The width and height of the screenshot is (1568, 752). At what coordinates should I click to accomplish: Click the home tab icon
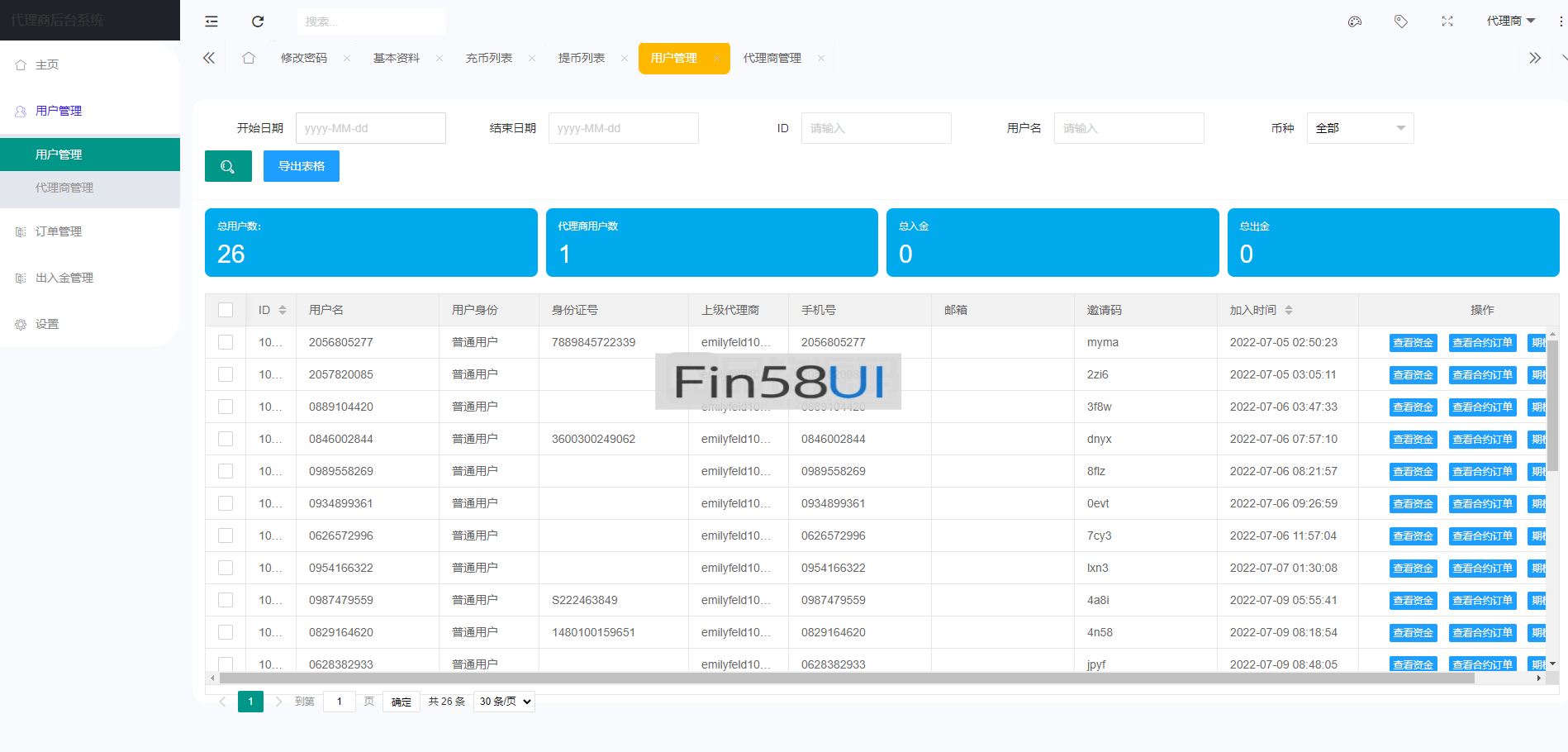tap(249, 58)
